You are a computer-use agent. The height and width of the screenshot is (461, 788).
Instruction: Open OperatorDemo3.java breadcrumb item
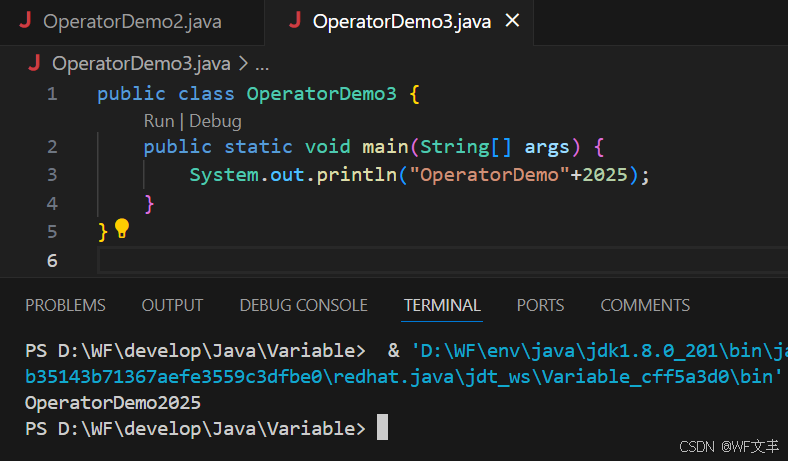(141, 64)
